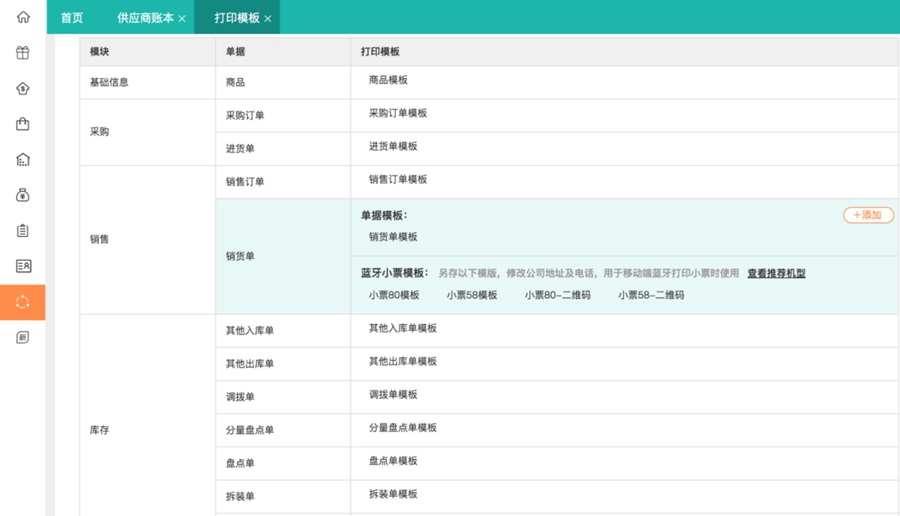Close the 供应商账本 tab

[182, 19]
